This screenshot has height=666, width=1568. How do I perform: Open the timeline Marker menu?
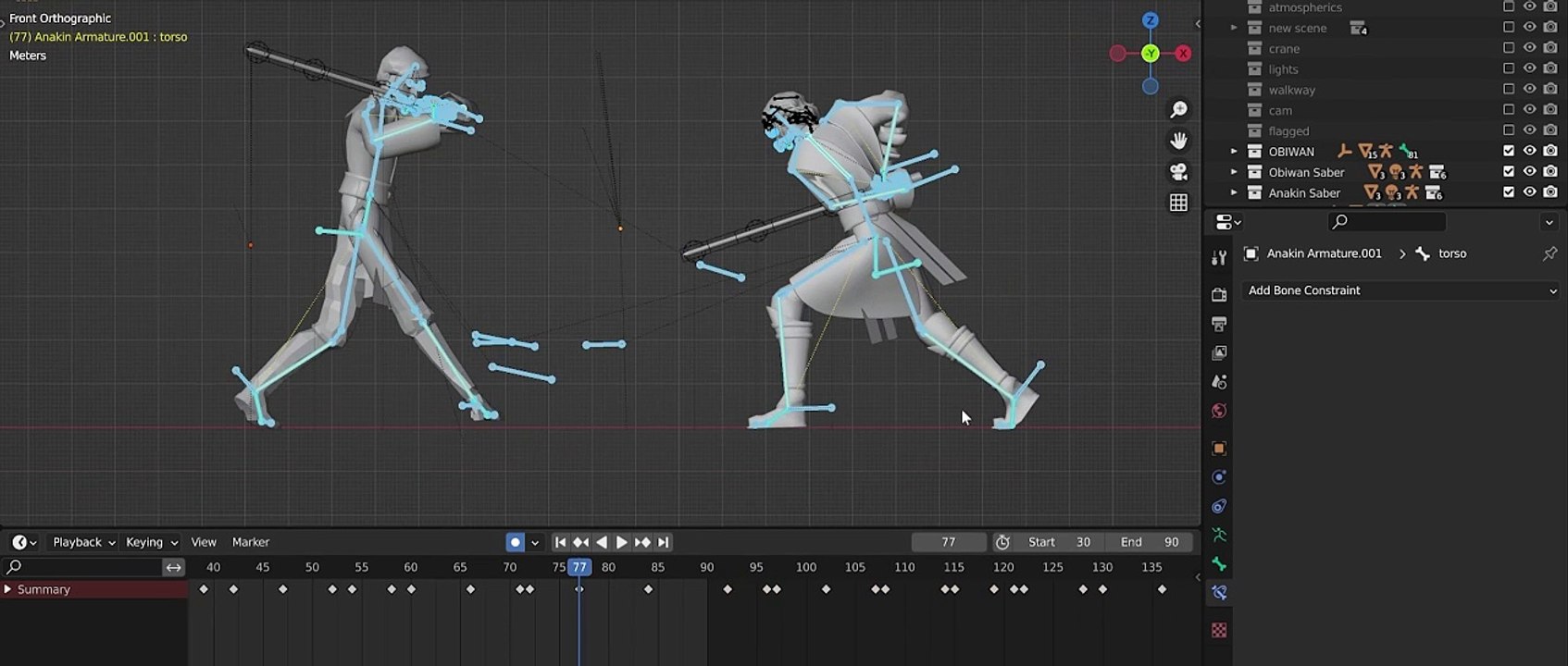point(251,542)
